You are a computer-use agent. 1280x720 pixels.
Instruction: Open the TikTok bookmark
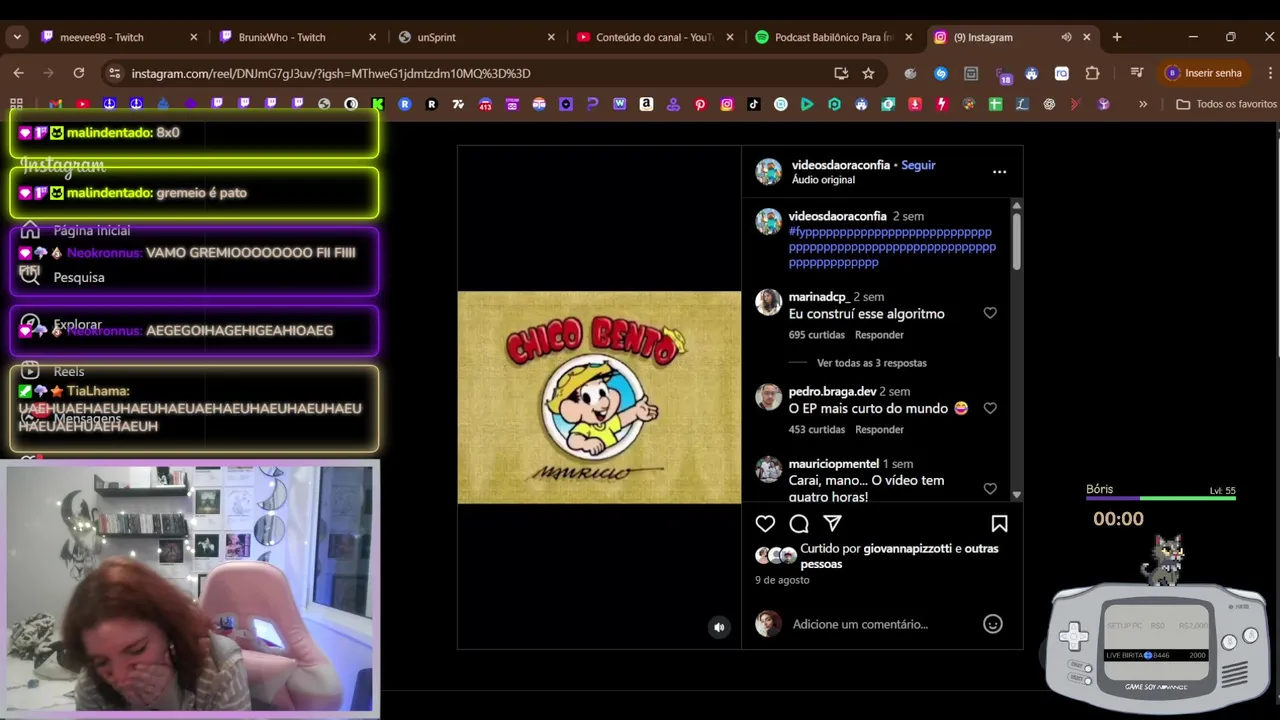[x=753, y=104]
